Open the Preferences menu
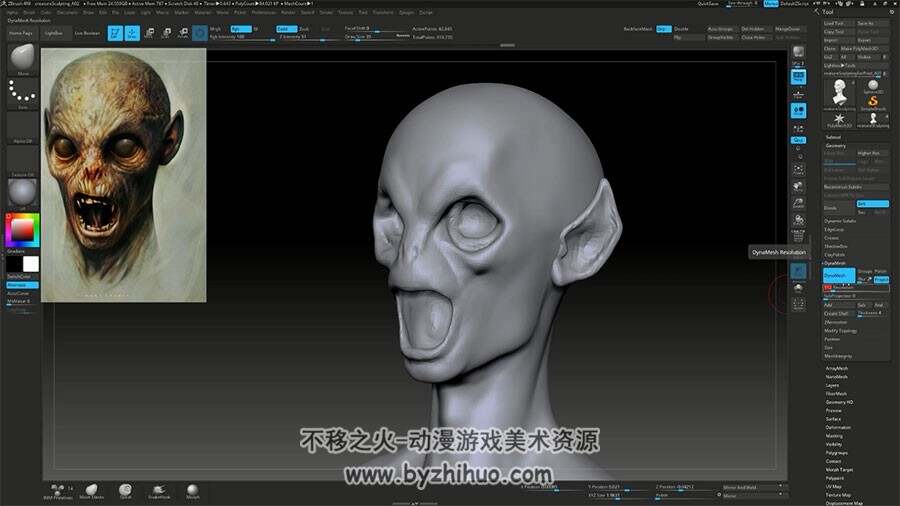This screenshot has width=900, height=506. (263, 12)
